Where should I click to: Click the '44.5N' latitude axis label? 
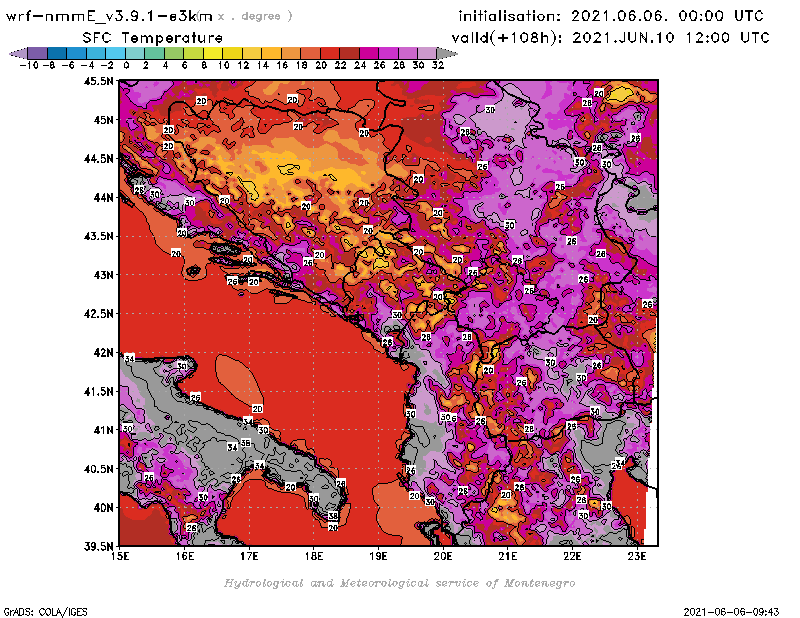pyautogui.click(x=98, y=159)
